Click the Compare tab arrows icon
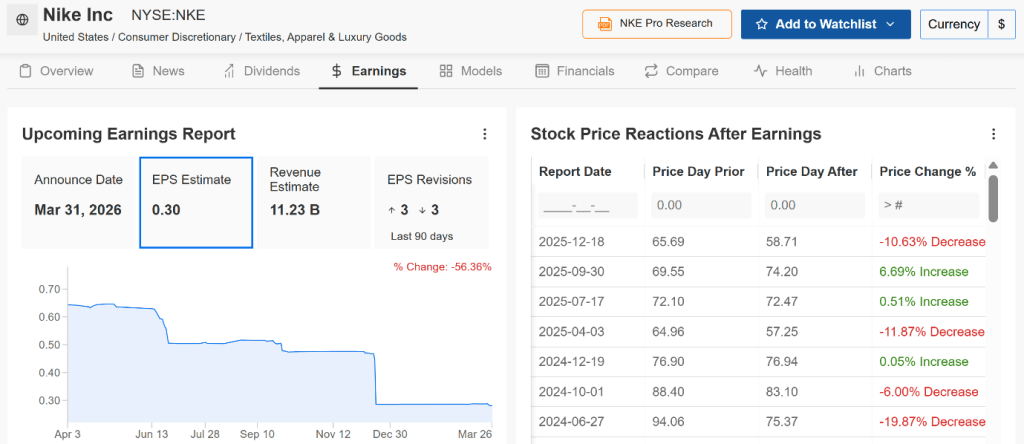 (x=651, y=71)
